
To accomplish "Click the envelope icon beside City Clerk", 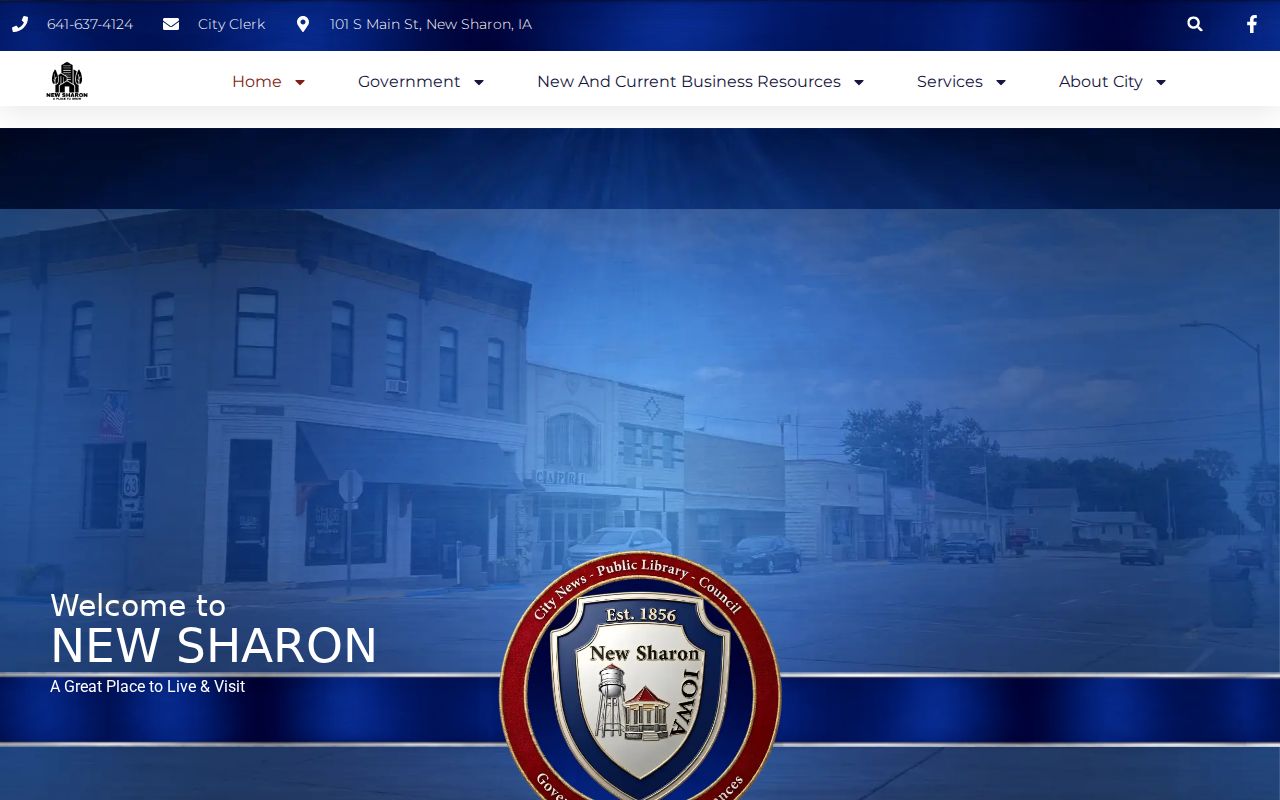I will click(x=171, y=24).
